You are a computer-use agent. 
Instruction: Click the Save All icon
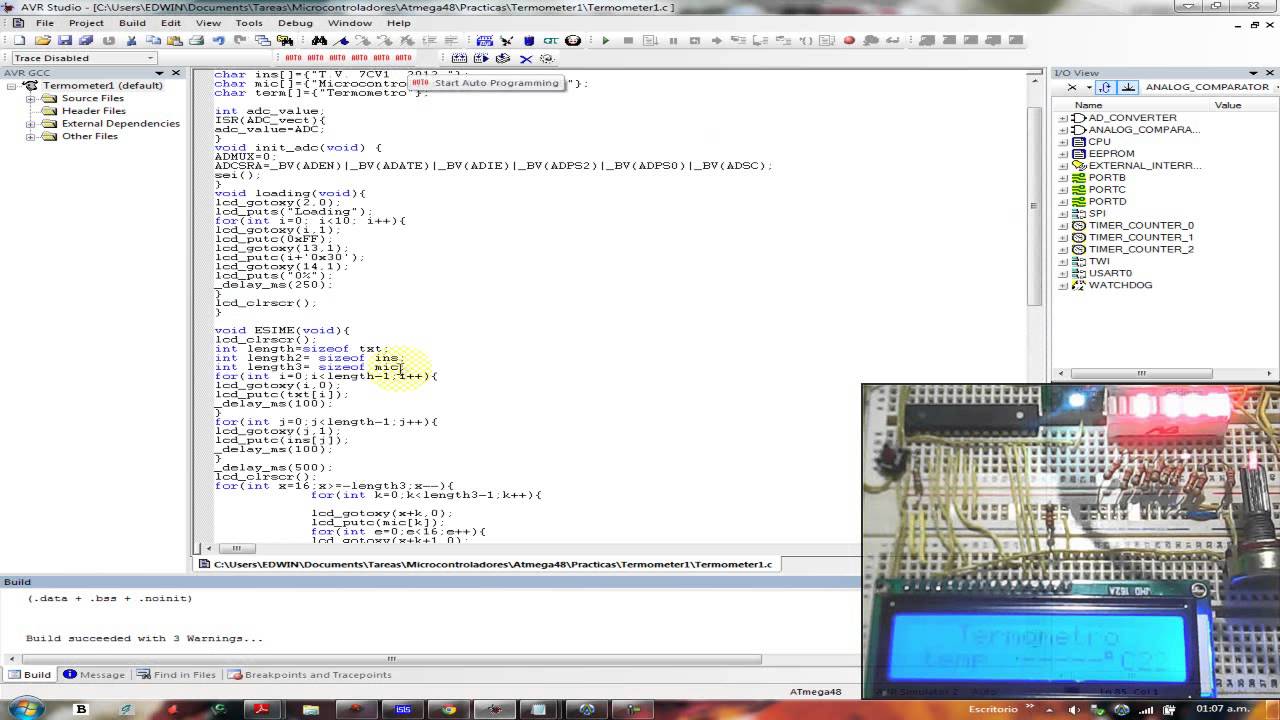[86, 41]
